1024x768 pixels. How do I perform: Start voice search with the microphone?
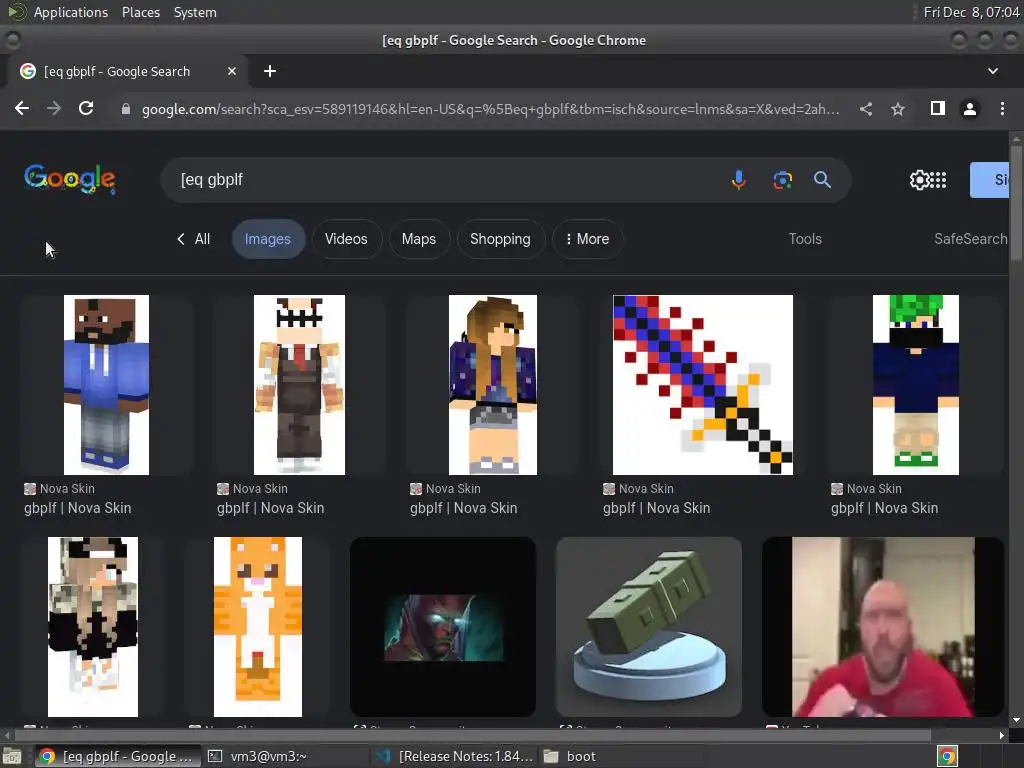(x=739, y=180)
